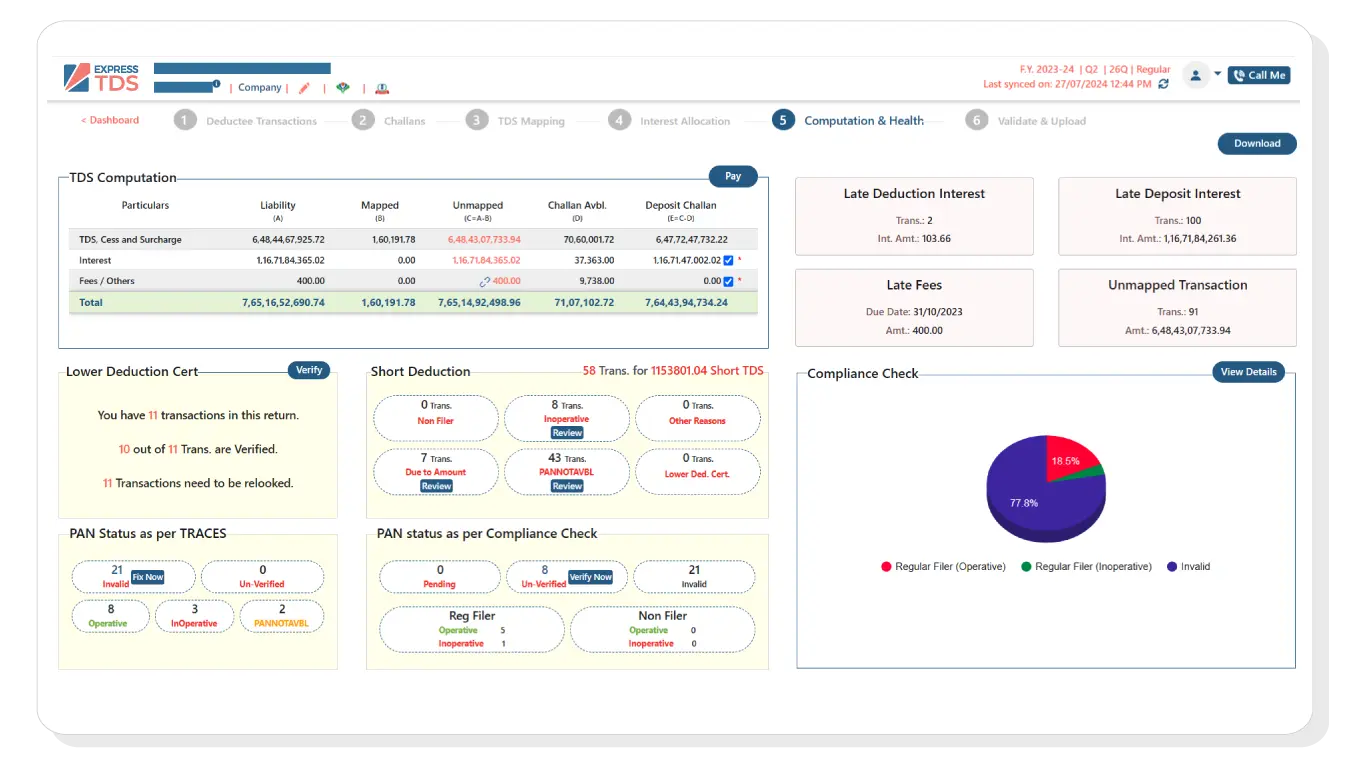The width and height of the screenshot is (1366, 768).
Task: Click the pencil edit icon next to Company
Action: 304,88
